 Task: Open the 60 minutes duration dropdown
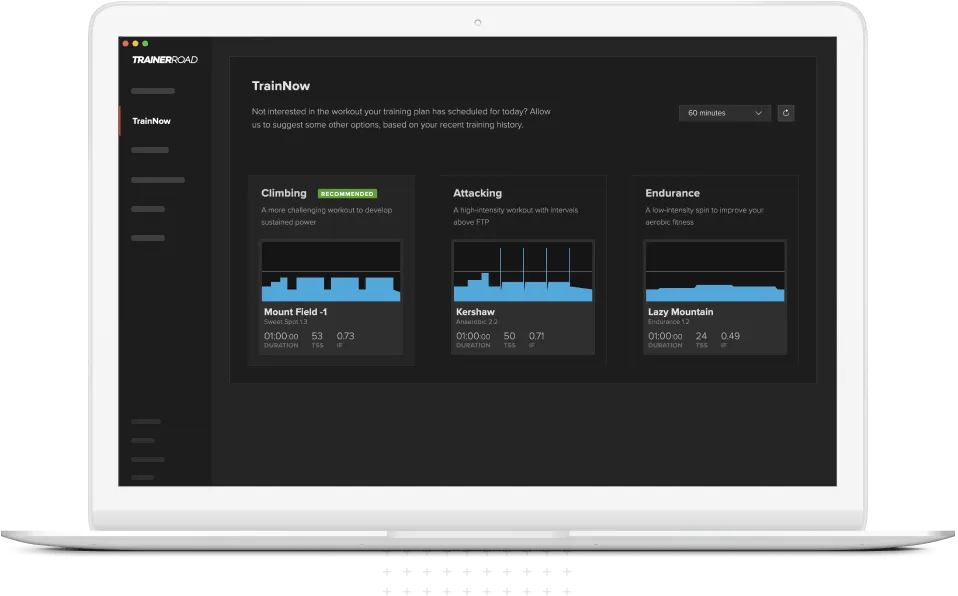pos(726,113)
